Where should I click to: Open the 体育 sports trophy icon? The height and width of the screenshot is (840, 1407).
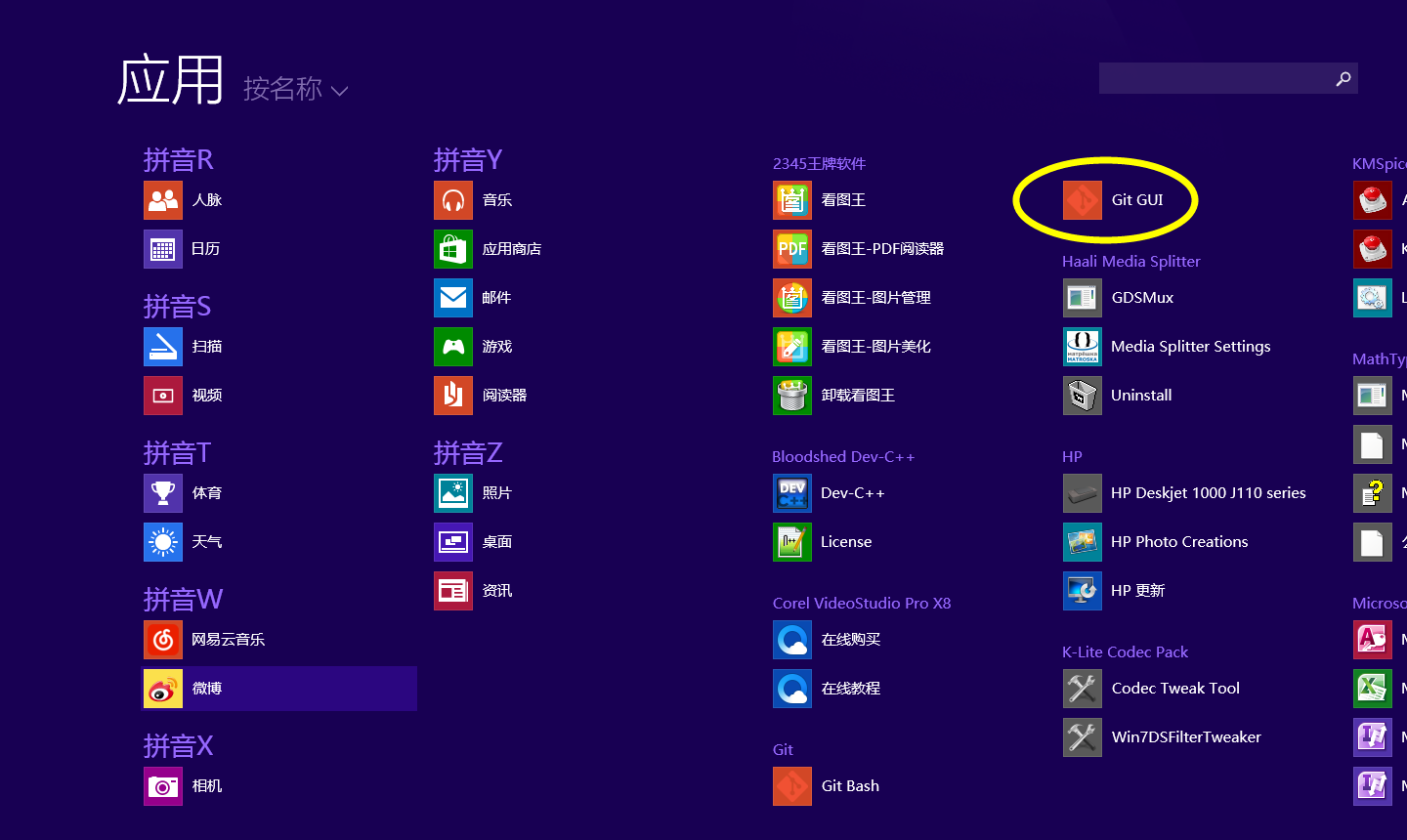(163, 493)
